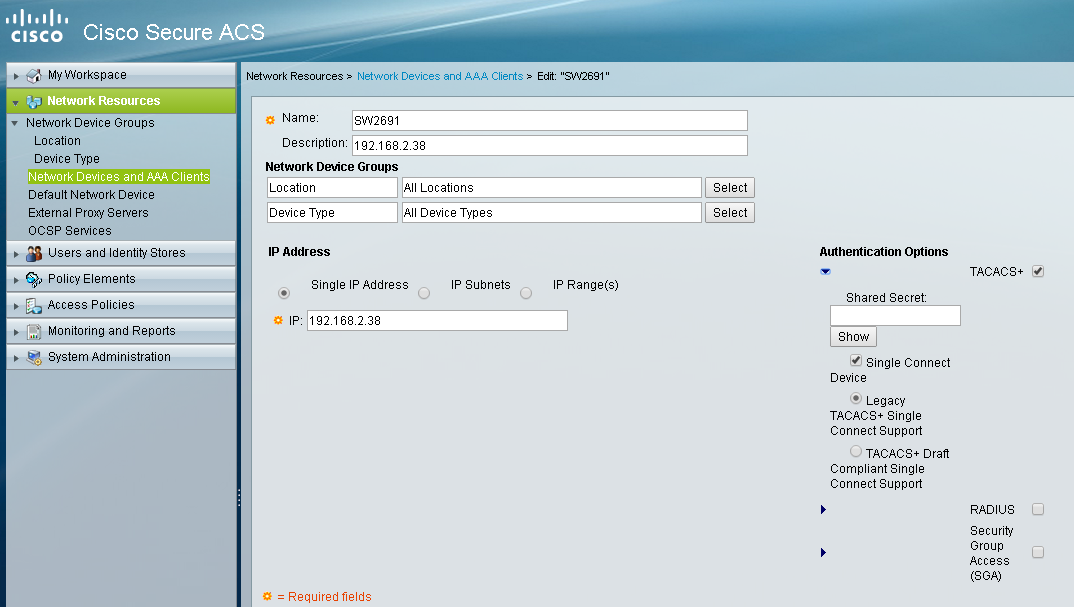This screenshot has width=1074, height=607.
Task: Expand My Workspace menu arrow
Action: 16,76
